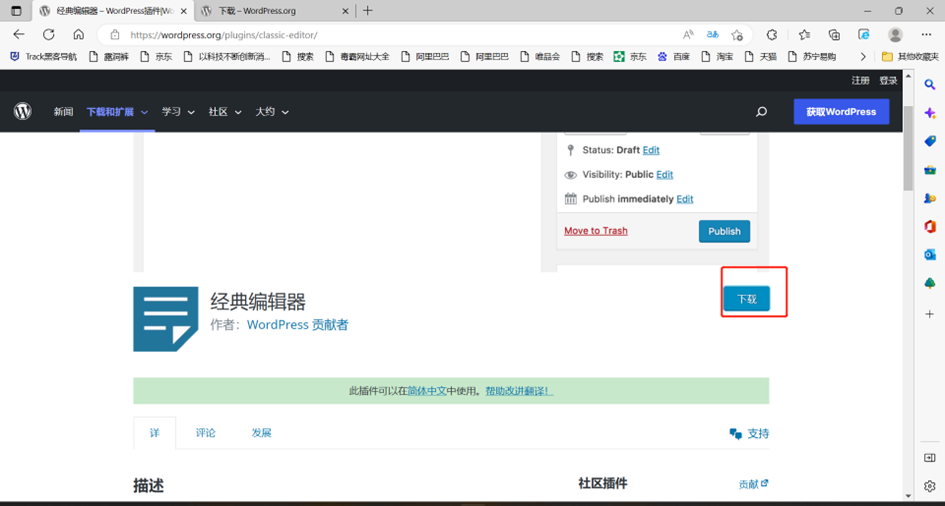
Task: Open the Outlook sidebar icon
Action: (930, 255)
